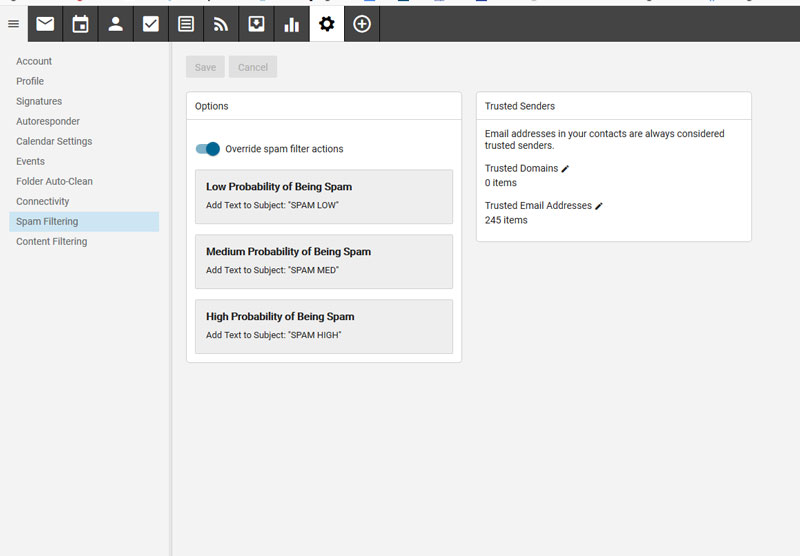
Task: Open the Email envelope icon
Action: (45, 24)
